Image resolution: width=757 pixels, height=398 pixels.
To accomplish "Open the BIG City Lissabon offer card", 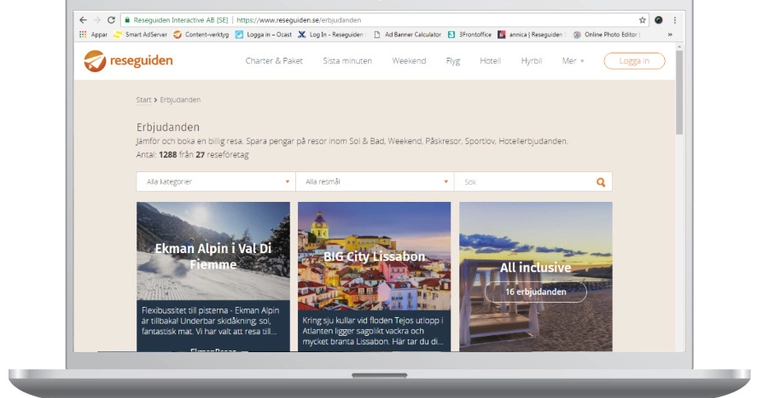I will click(374, 276).
